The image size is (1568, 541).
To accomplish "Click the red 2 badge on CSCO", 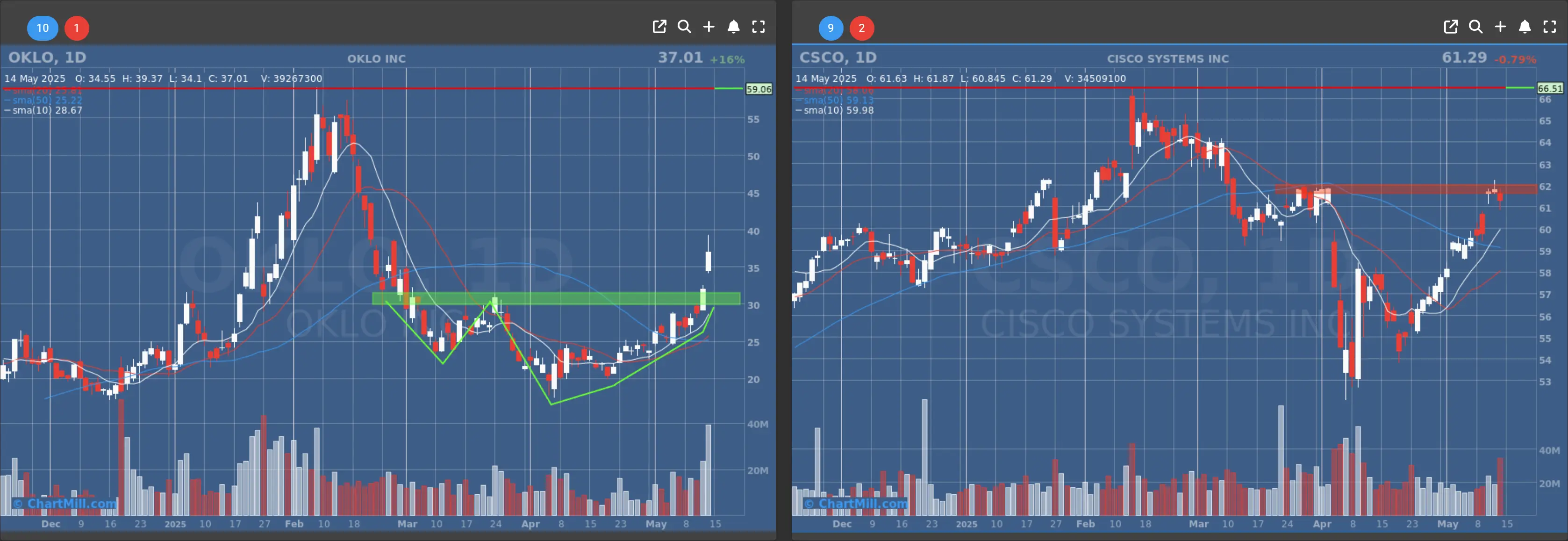I will 861,28.
